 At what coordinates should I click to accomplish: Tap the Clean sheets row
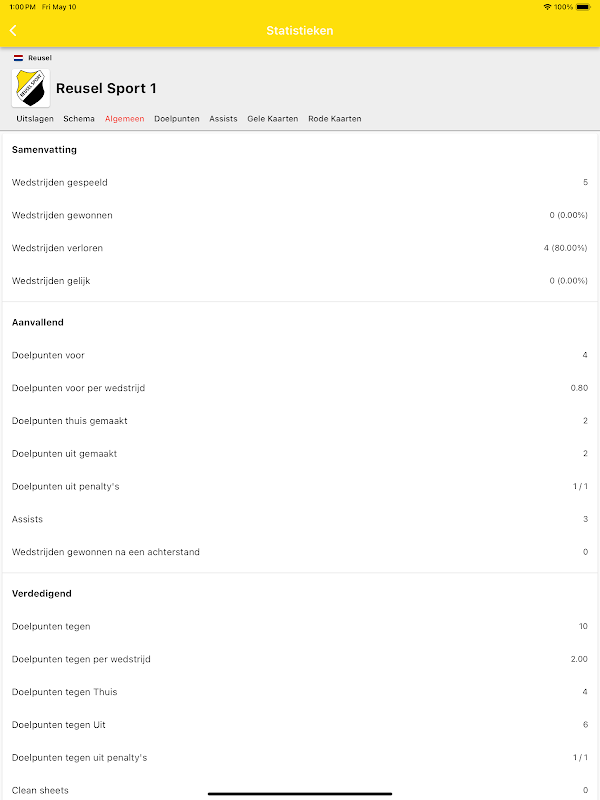[x=300, y=788]
